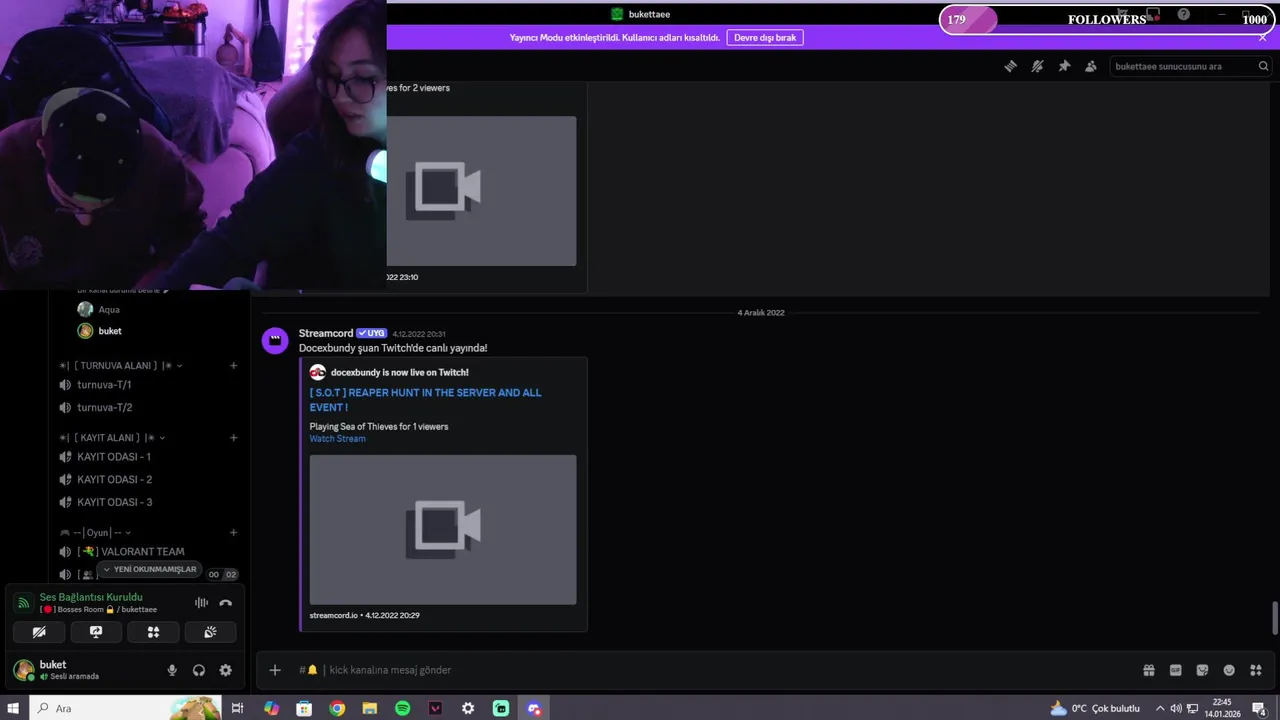Viewport: 1280px width, 720px height.
Task: Dismiss the purple Streamer Mode banner
Action: pos(1262,37)
